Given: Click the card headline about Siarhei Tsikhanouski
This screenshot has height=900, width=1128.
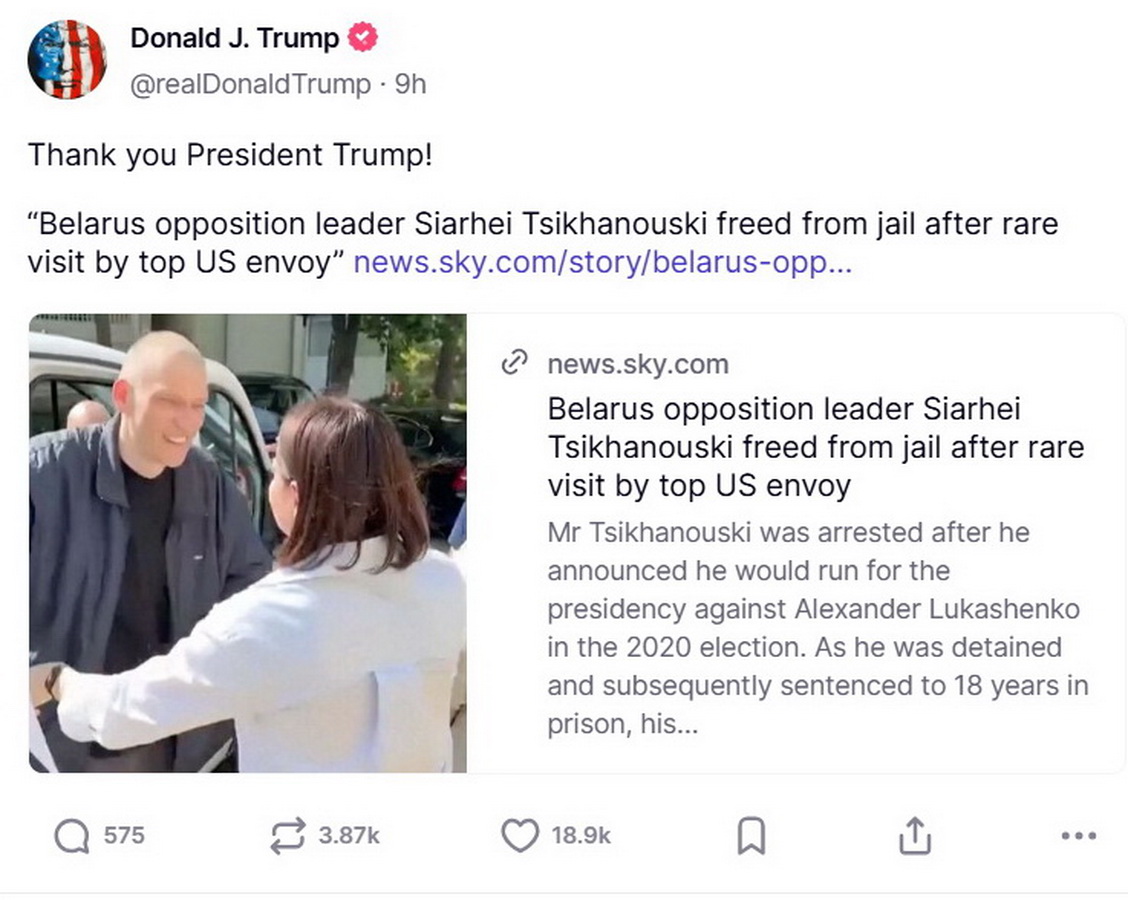Looking at the screenshot, I should pos(815,447).
